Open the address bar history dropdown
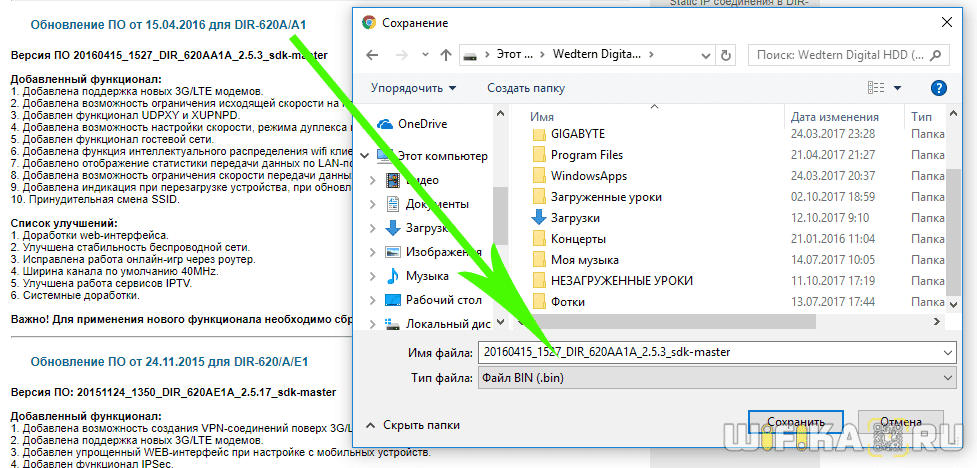The image size is (977, 468). [707, 55]
